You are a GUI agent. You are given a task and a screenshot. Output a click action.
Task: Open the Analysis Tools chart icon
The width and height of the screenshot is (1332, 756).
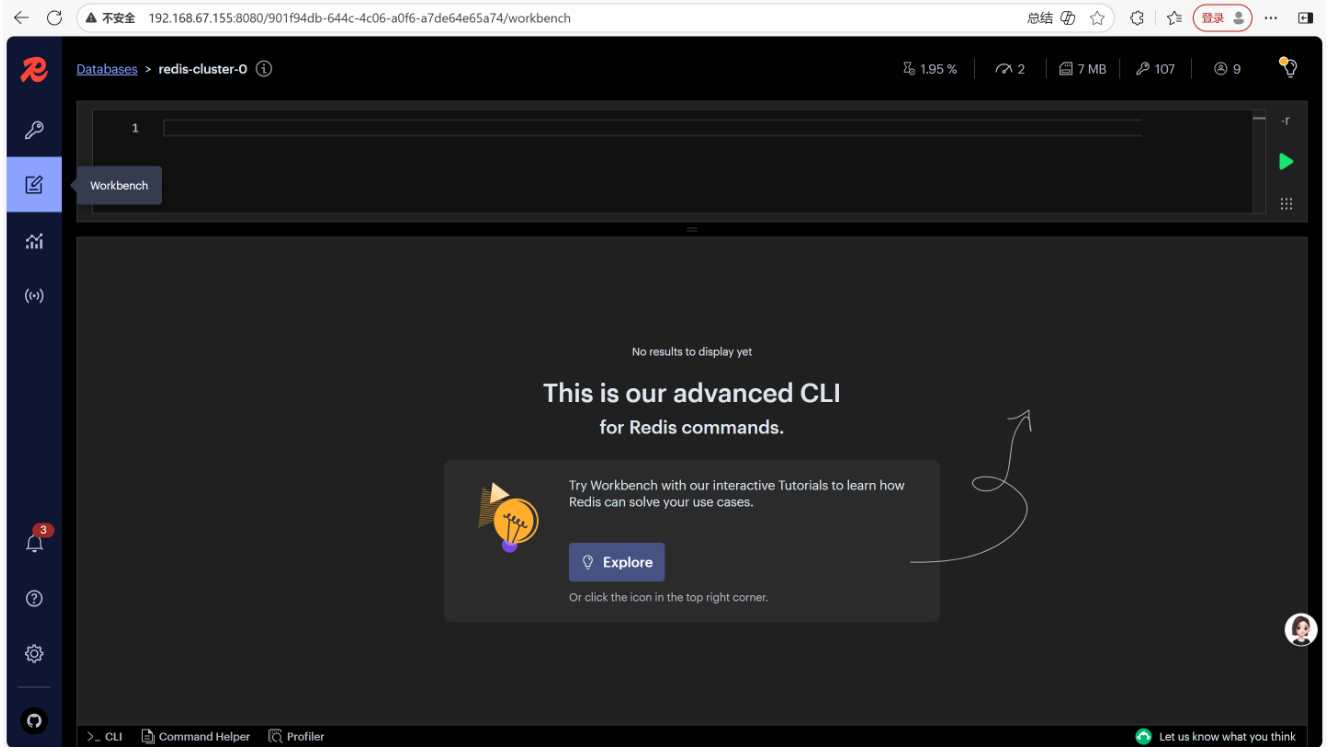[34, 241]
